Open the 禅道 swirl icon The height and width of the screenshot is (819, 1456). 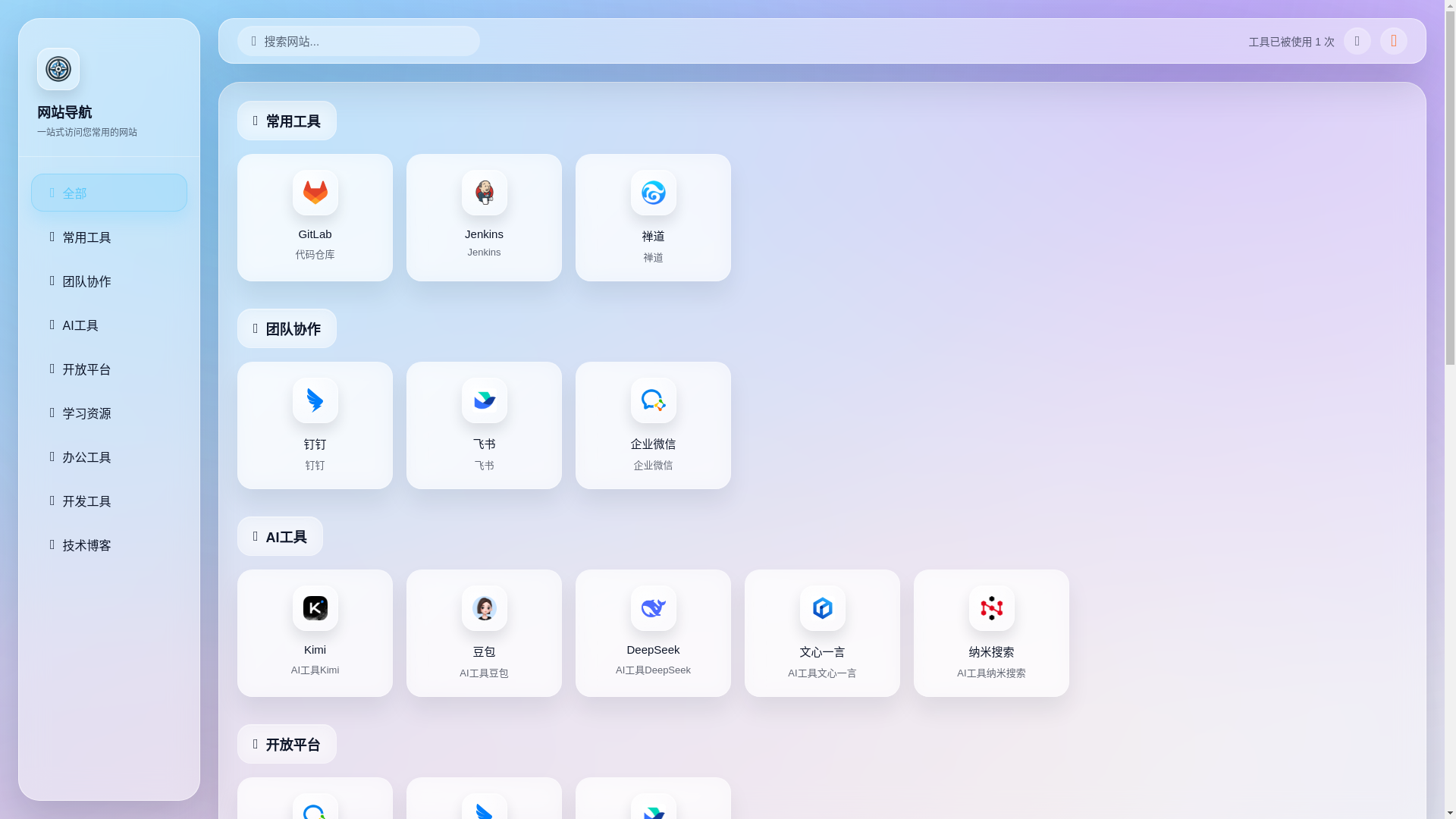tap(653, 193)
